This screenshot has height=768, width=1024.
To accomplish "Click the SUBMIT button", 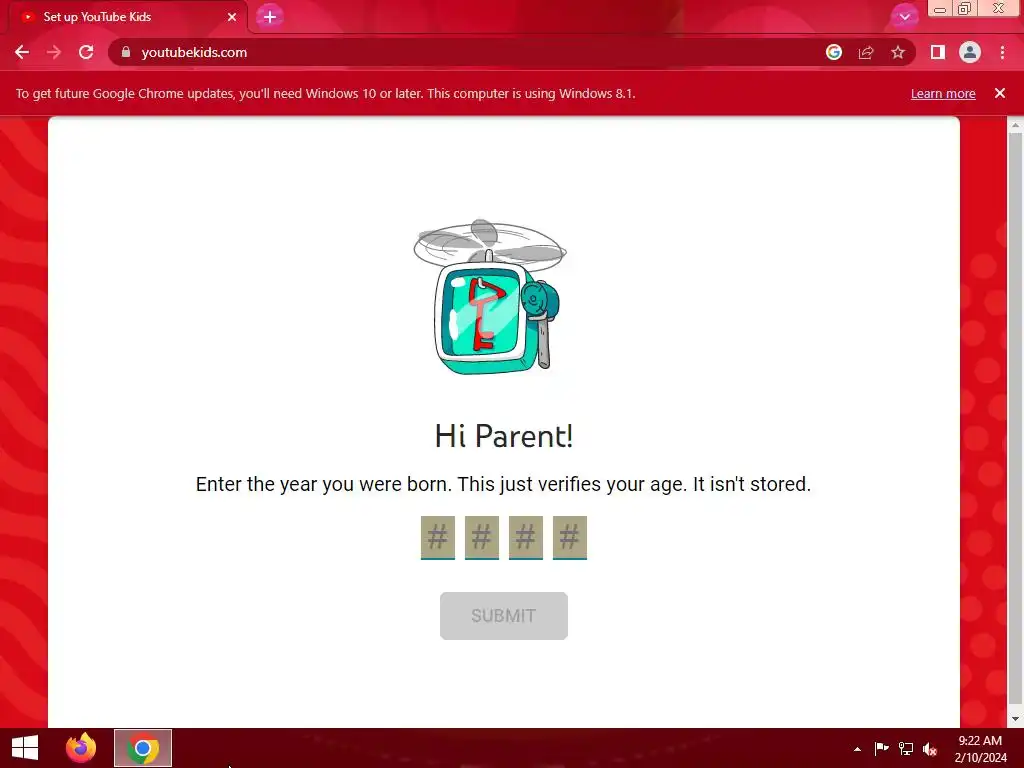I will 504,616.
